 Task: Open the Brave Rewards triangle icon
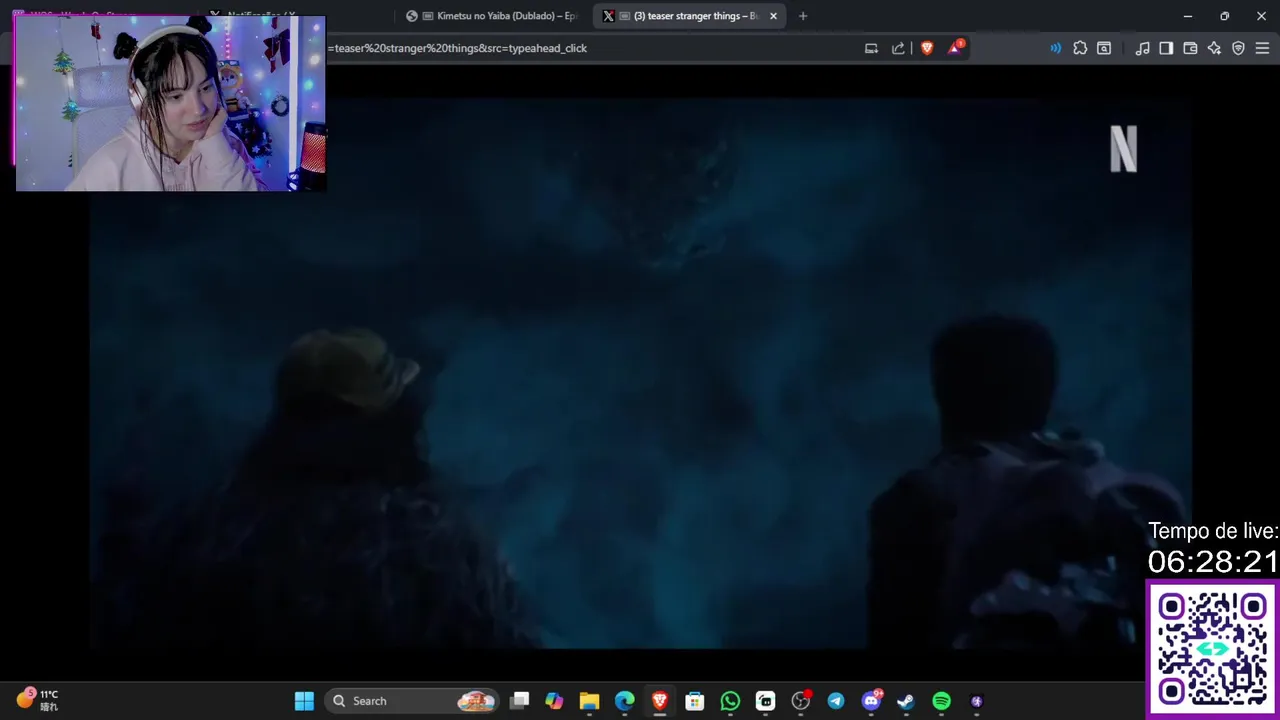tap(955, 47)
